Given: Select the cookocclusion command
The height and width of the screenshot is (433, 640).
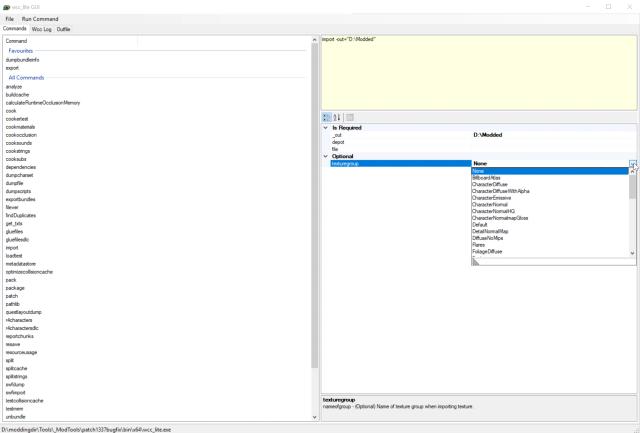Looking at the screenshot, I should (21, 135).
